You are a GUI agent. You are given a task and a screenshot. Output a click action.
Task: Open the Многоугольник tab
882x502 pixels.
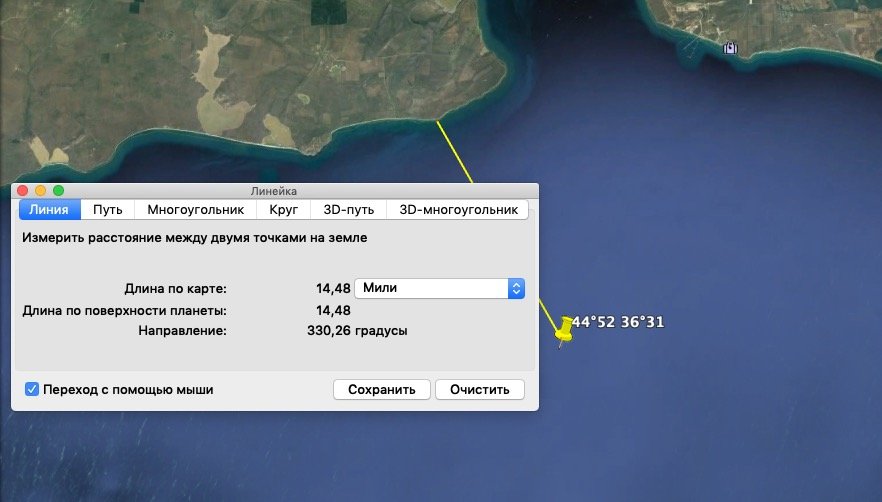195,210
